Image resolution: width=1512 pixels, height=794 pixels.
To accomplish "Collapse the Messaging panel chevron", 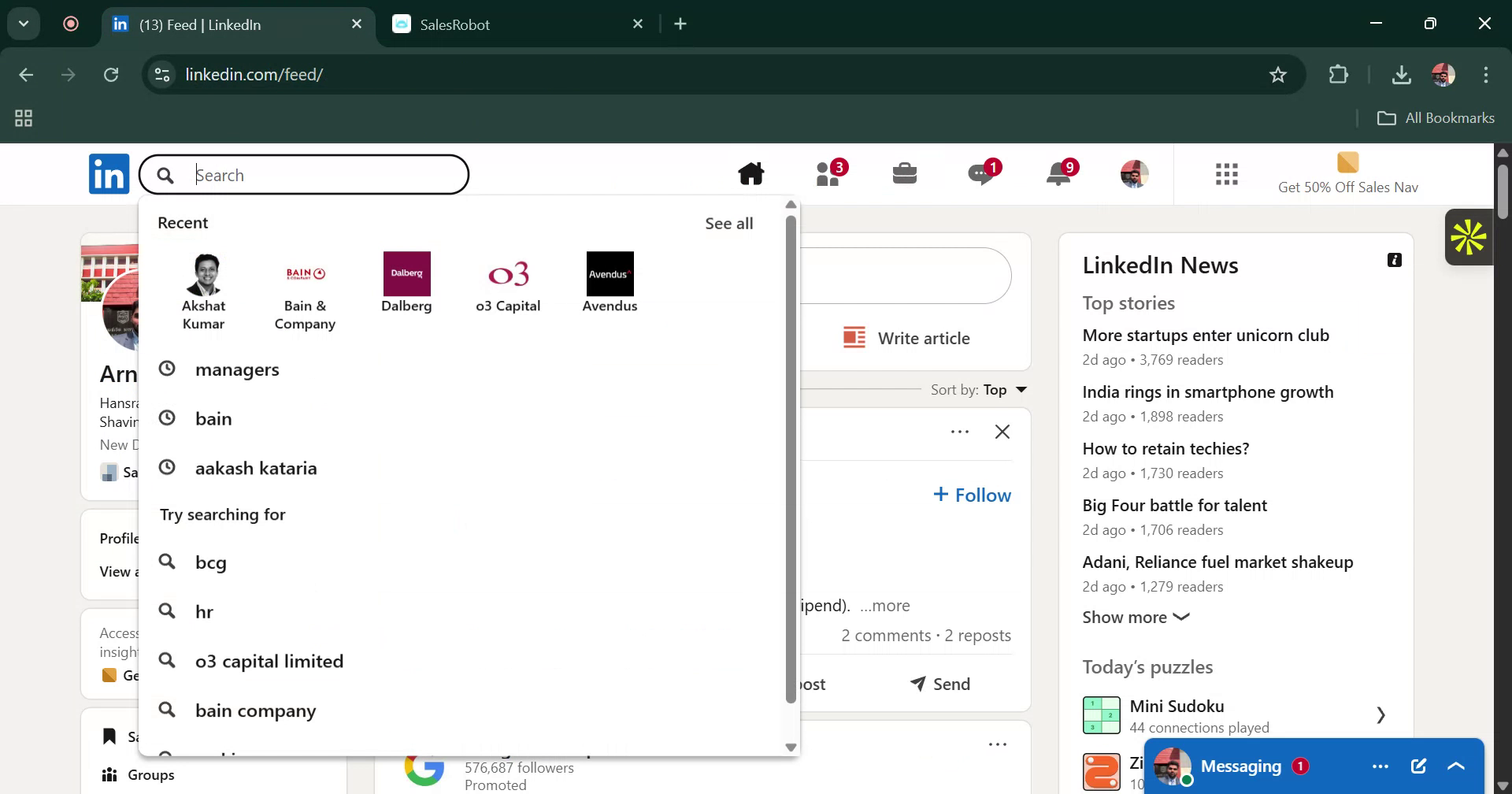I will click(1455, 765).
